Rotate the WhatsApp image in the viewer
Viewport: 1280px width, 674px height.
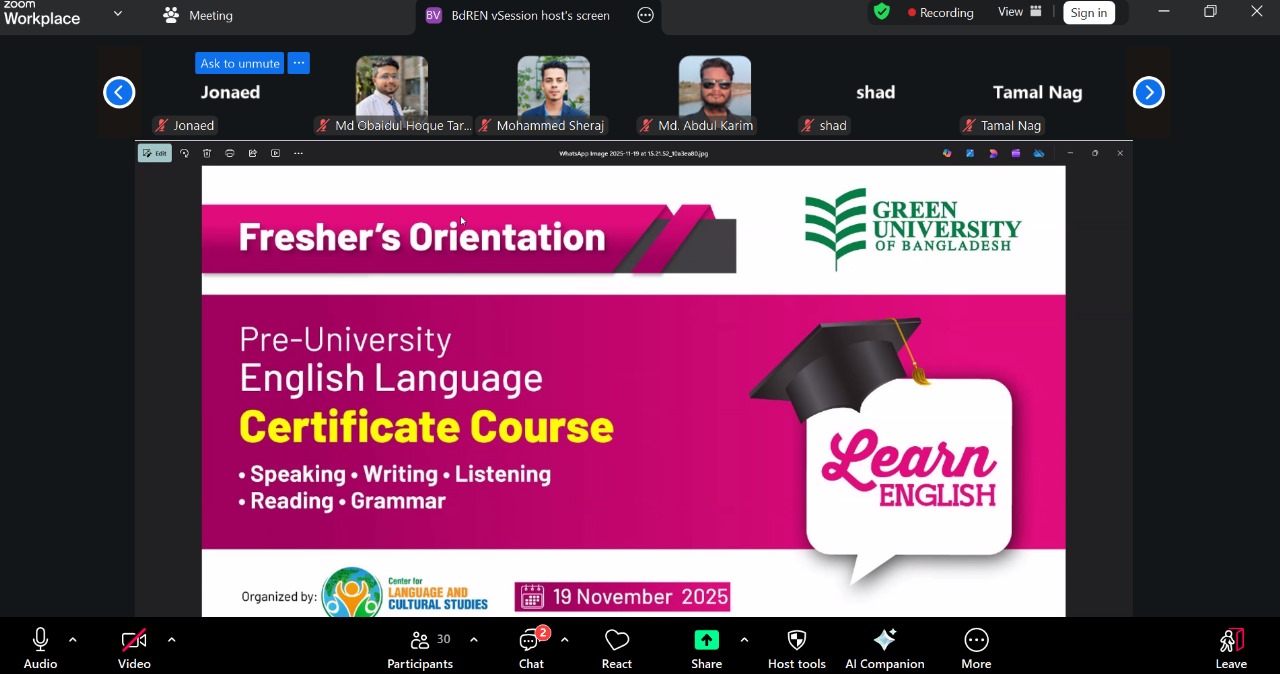point(185,153)
